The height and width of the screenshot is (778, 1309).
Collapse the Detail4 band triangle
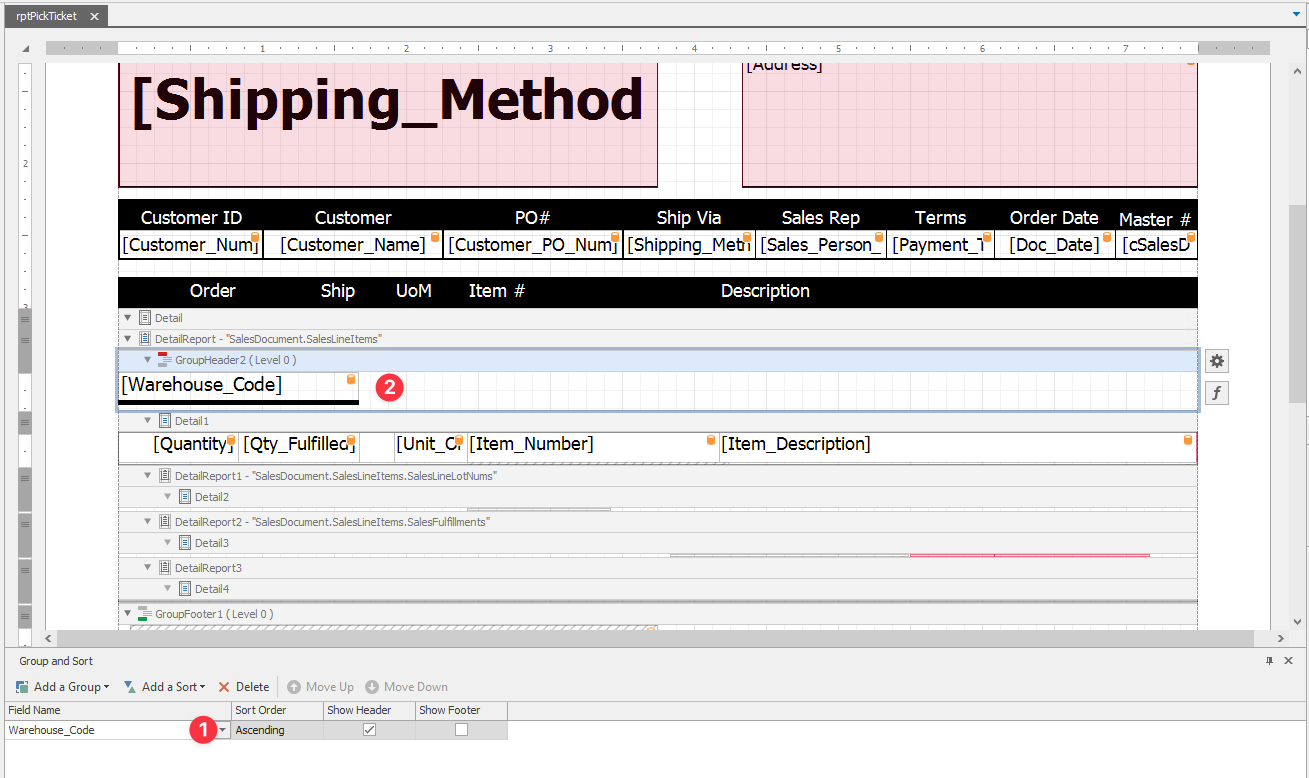tap(168, 588)
